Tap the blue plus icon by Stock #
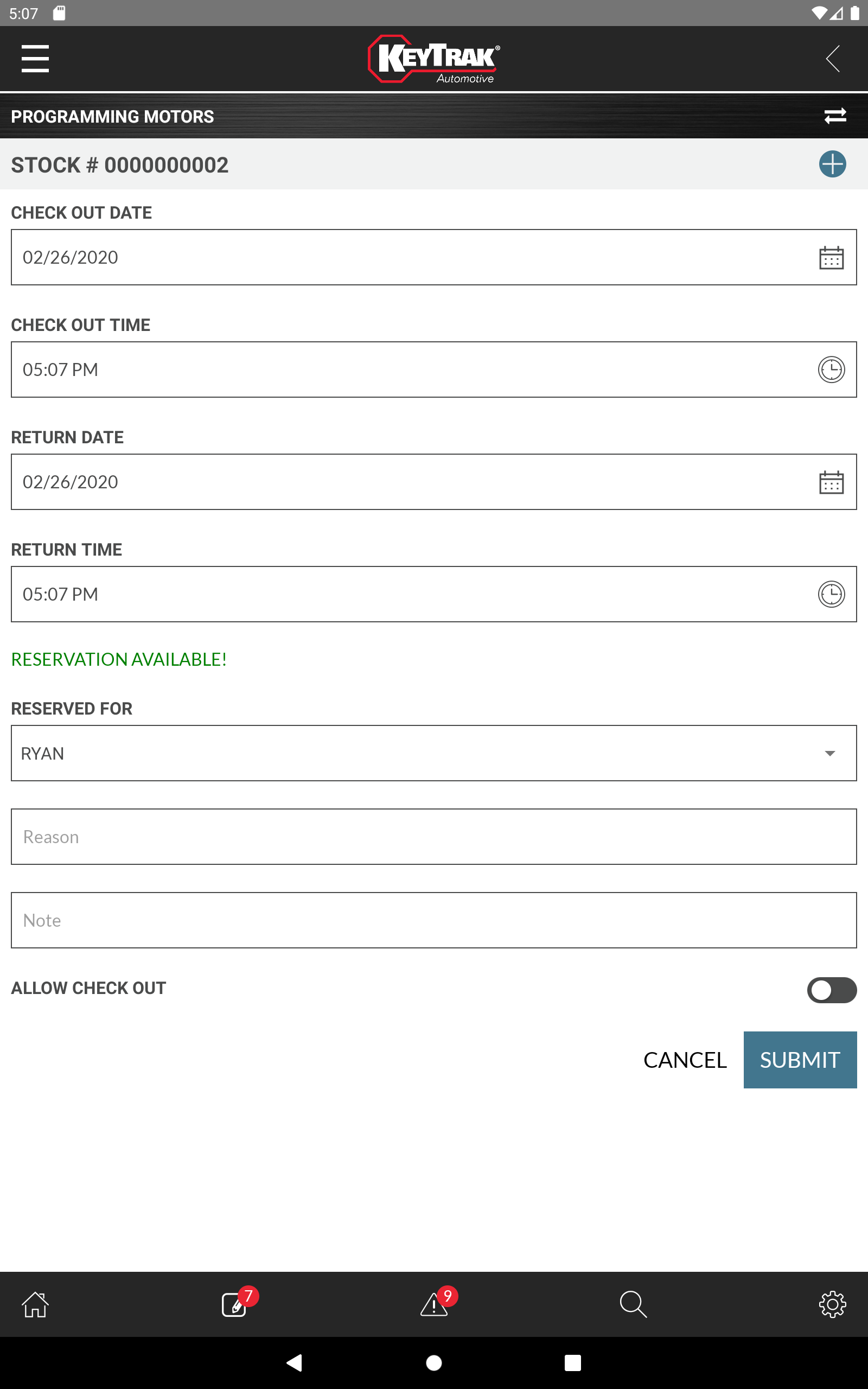Screen dimensions: 868x1389 pyautogui.click(x=832, y=164)
